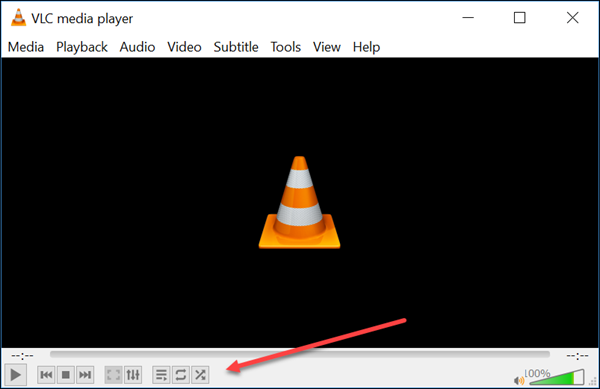Expand the Subtitle menu

pos(236,47)
